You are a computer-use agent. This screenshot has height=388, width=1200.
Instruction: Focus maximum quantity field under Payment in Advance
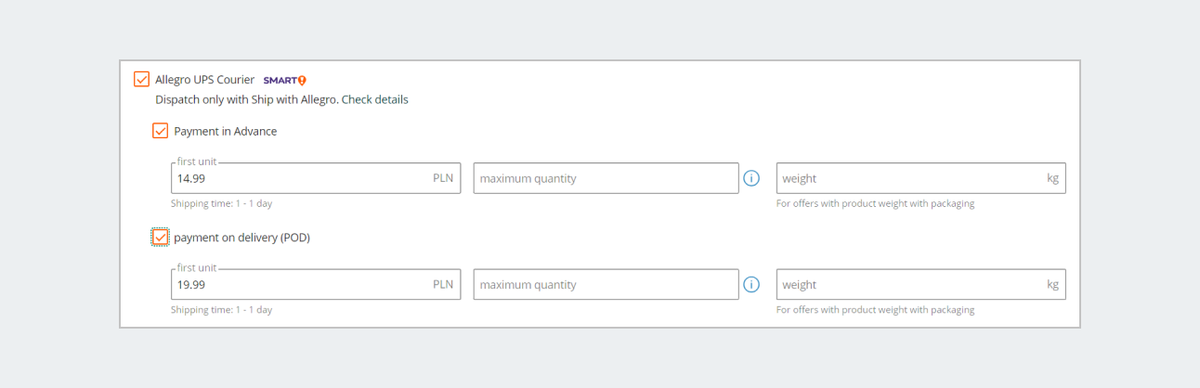pos(606,178)
